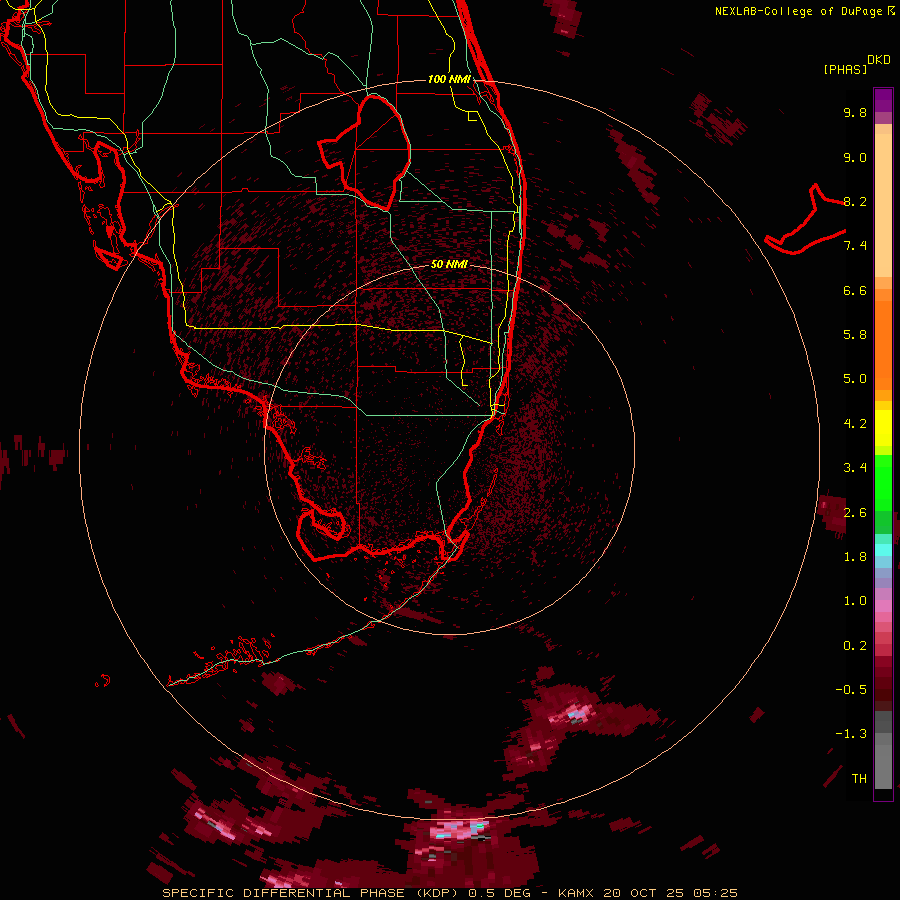The width and height of the screenshot is (900, 900).
Task: Click the Specific Differential Phase (KDP) caption
Action: tap(311, 893)
